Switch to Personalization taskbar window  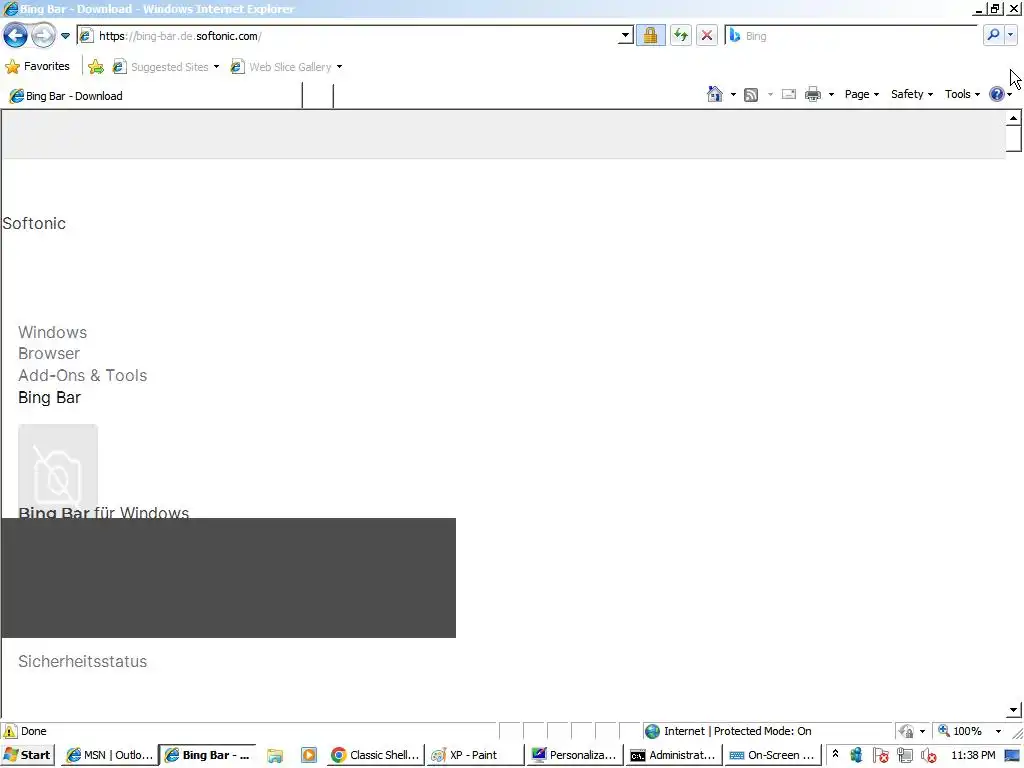(575, 755)
